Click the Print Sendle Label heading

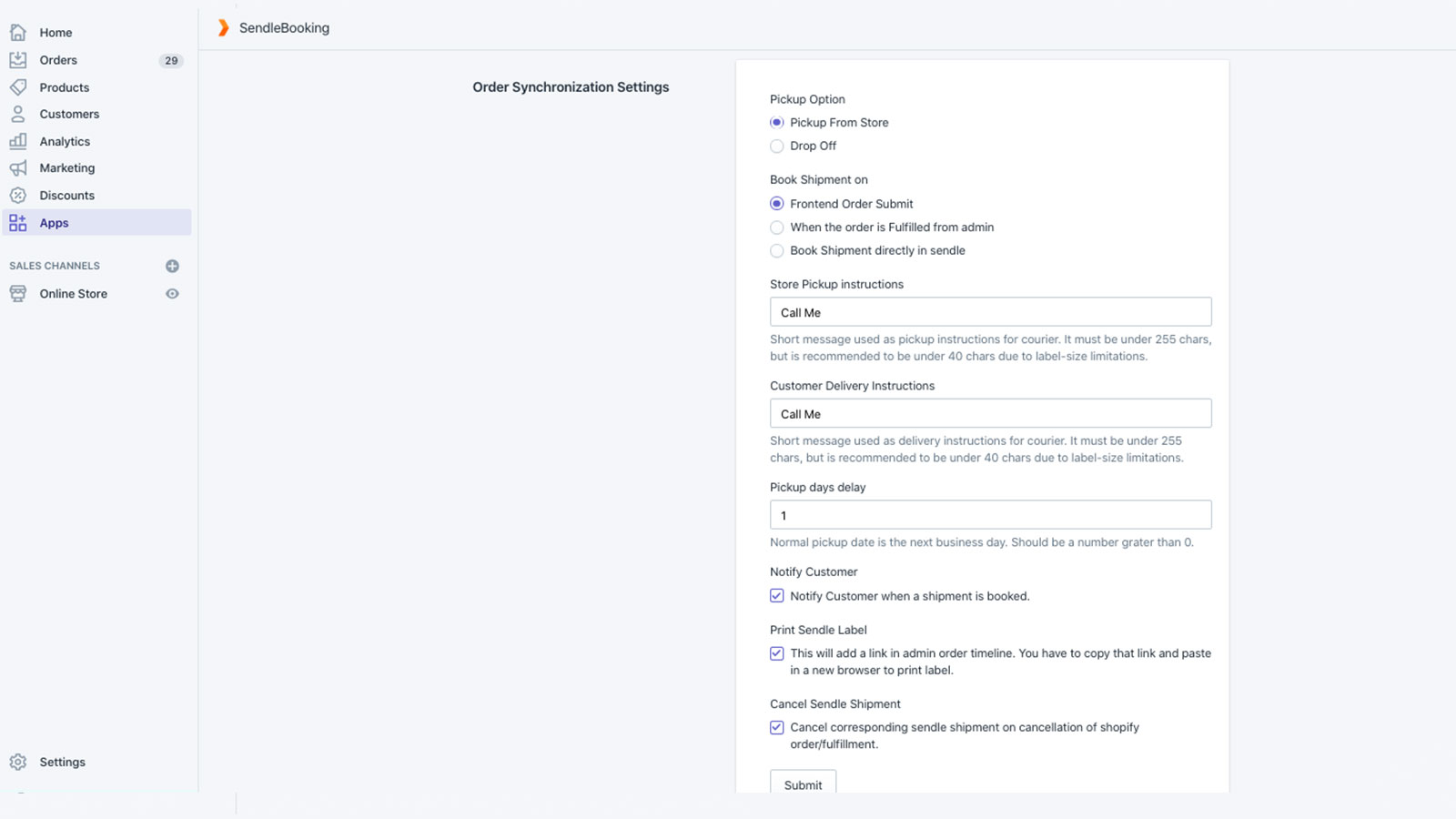click(818, 630)
